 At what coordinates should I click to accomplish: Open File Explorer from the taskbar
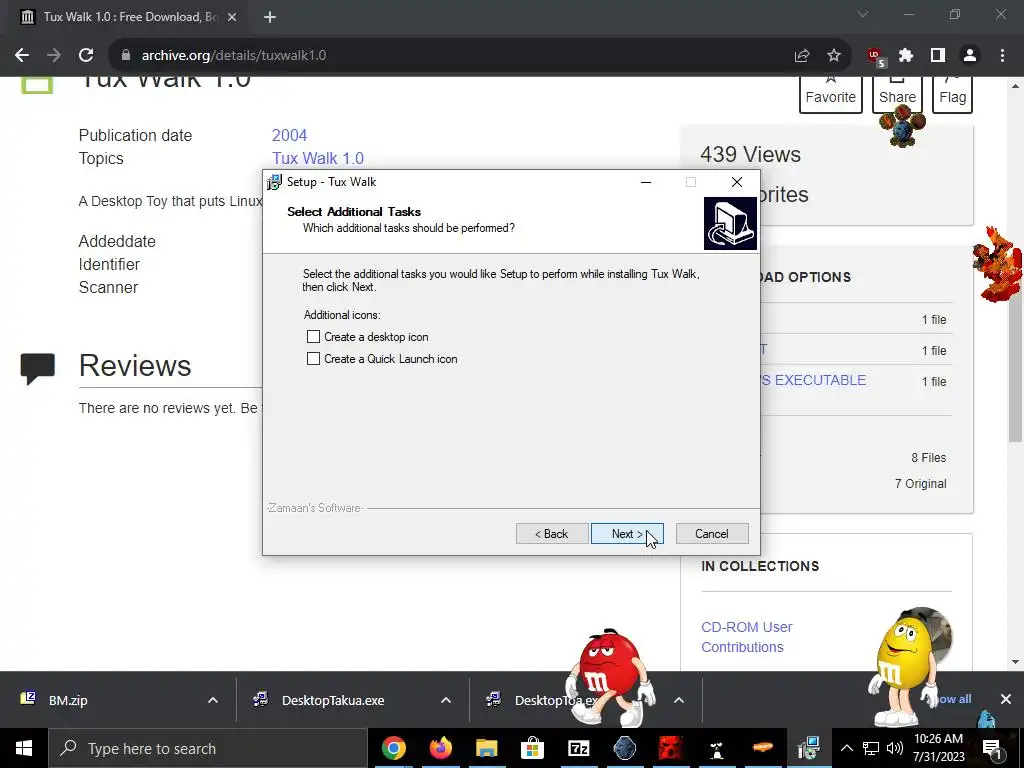point(487,748)
